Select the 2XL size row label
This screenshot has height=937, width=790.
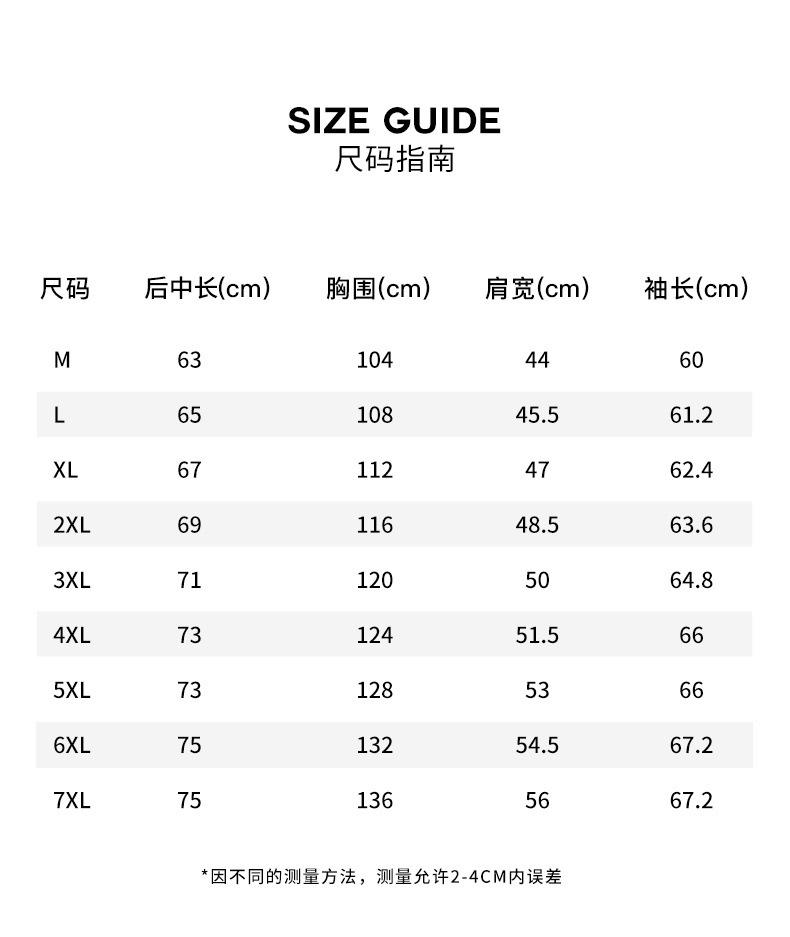click(x=71, y=525)
